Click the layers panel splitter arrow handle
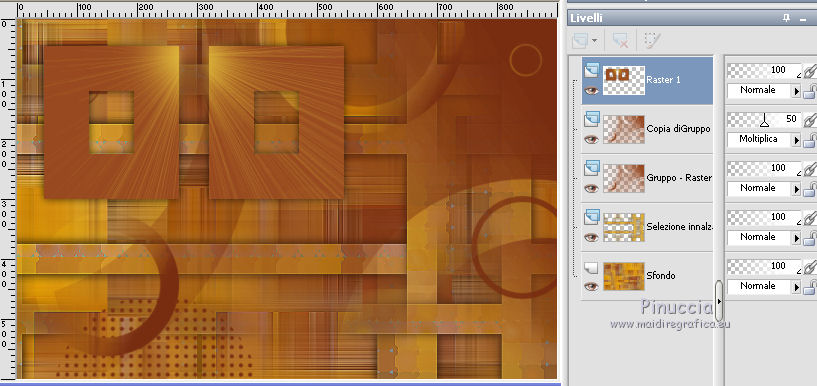817x386 pixels. click(719, 301)
